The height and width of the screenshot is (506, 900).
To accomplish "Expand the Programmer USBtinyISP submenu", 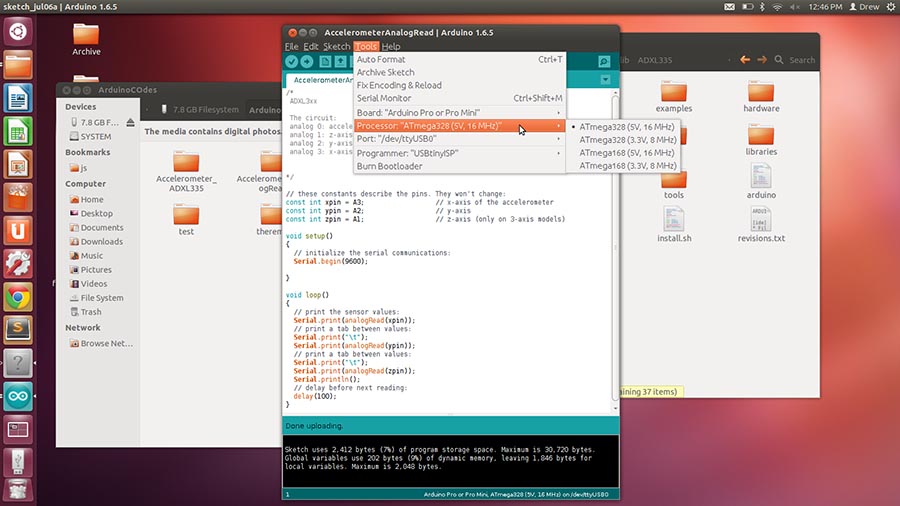I will [x=459, y=153].
